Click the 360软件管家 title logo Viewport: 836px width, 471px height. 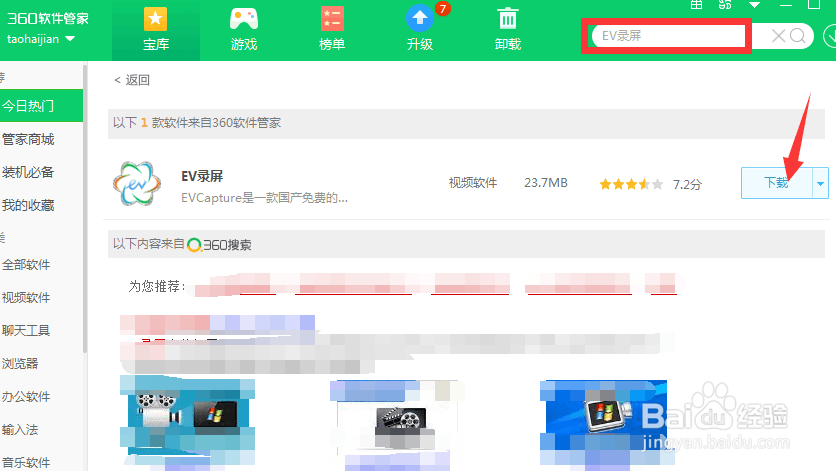[x=48, y=18]
